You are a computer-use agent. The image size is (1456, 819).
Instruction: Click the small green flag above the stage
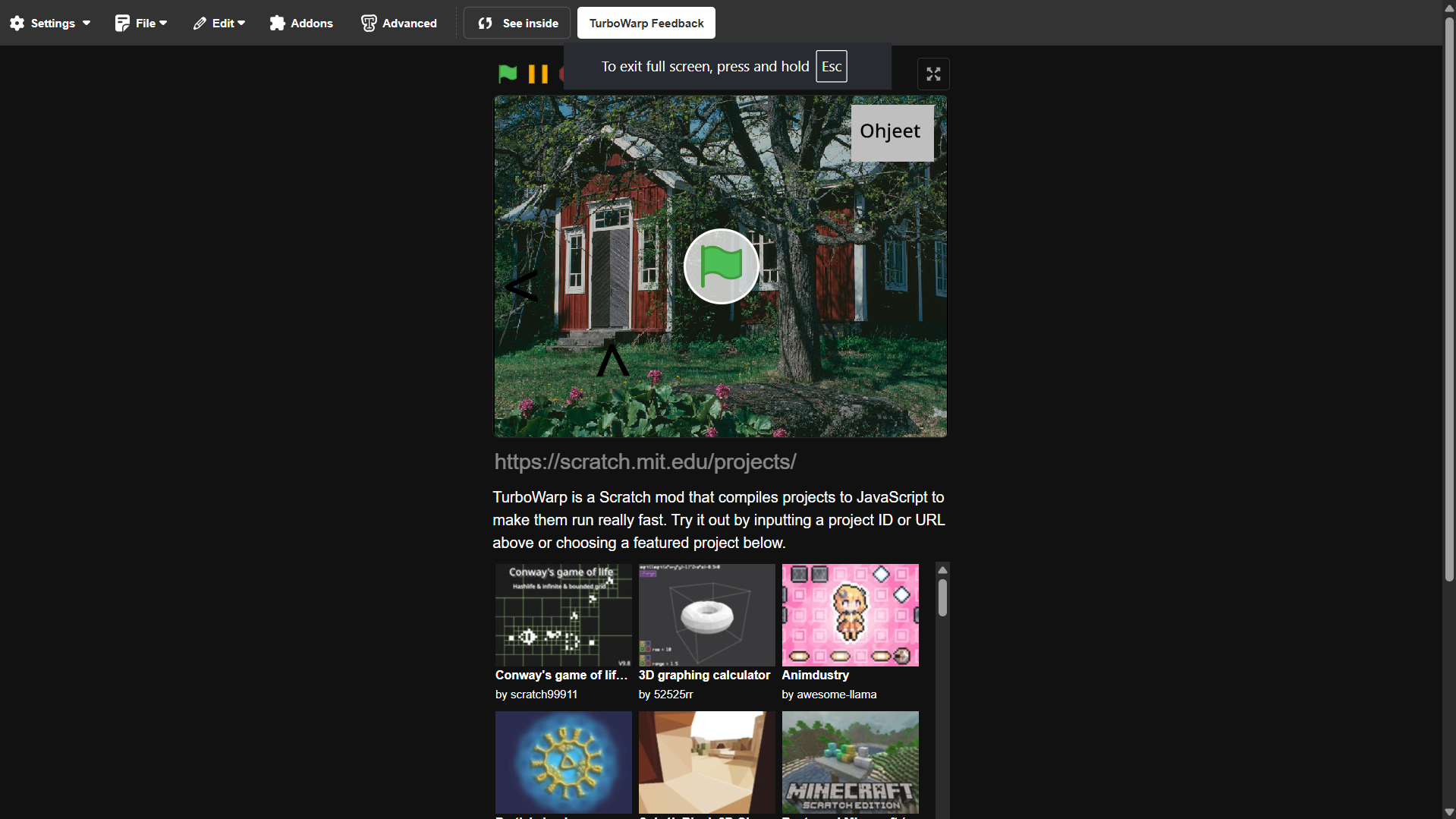(x=508, y=74)
